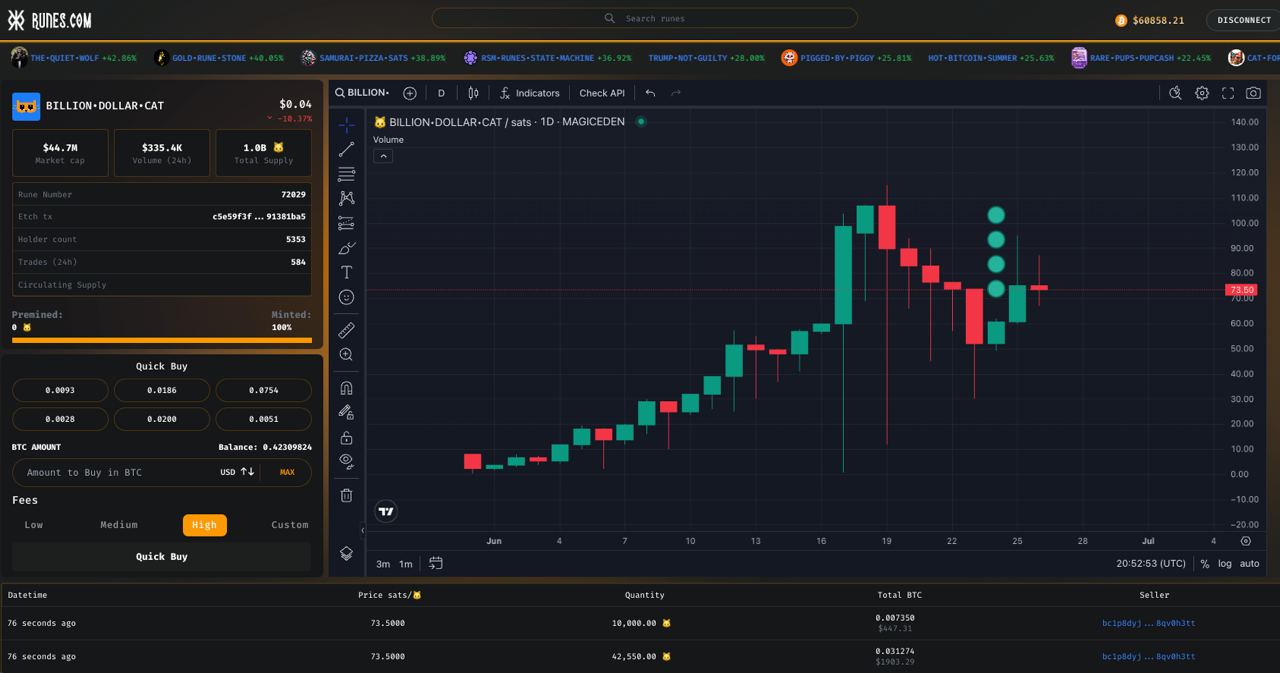1280x673 pixels.
Task: Enter chart fullscreen mode
Action: (x=1227, y=93)
